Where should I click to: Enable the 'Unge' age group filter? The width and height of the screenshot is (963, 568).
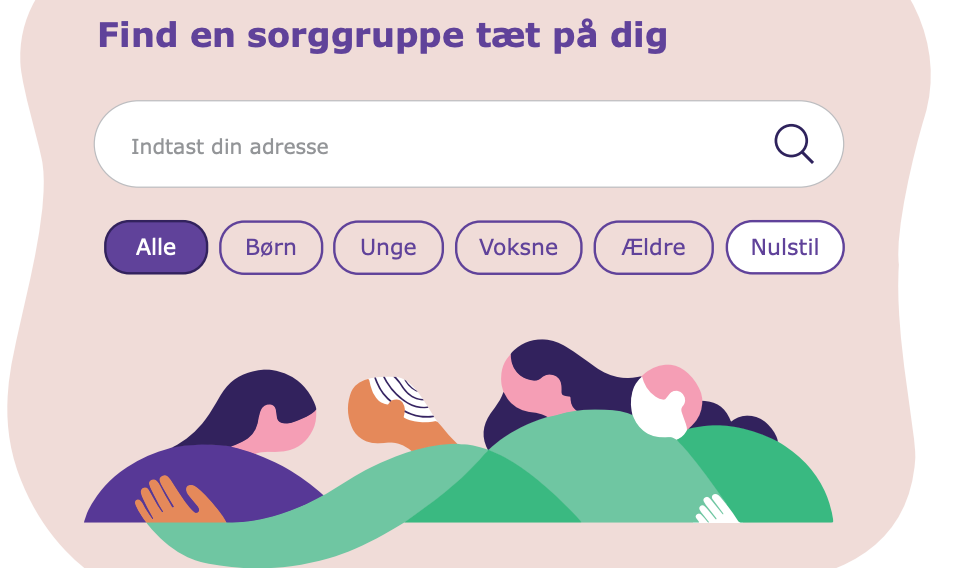tap(388, 247)
